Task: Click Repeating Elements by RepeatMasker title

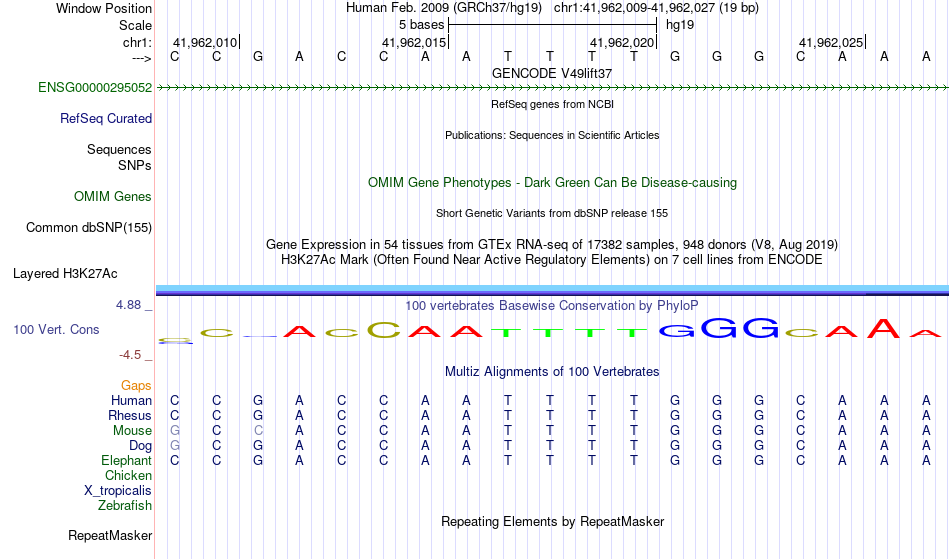Action: coord(553,522)
